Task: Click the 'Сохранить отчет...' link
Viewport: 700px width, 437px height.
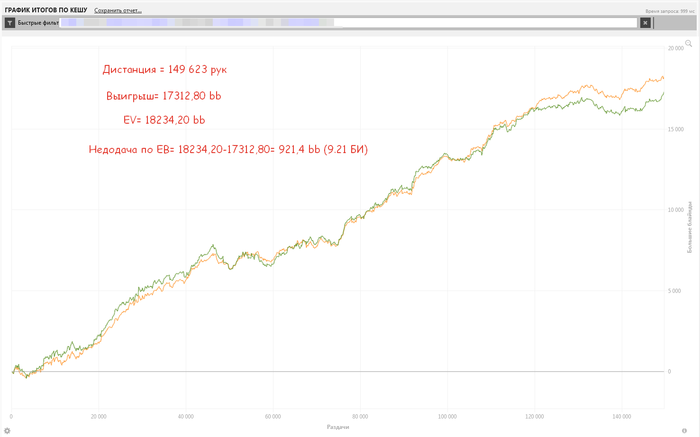Action: [118, 10]
